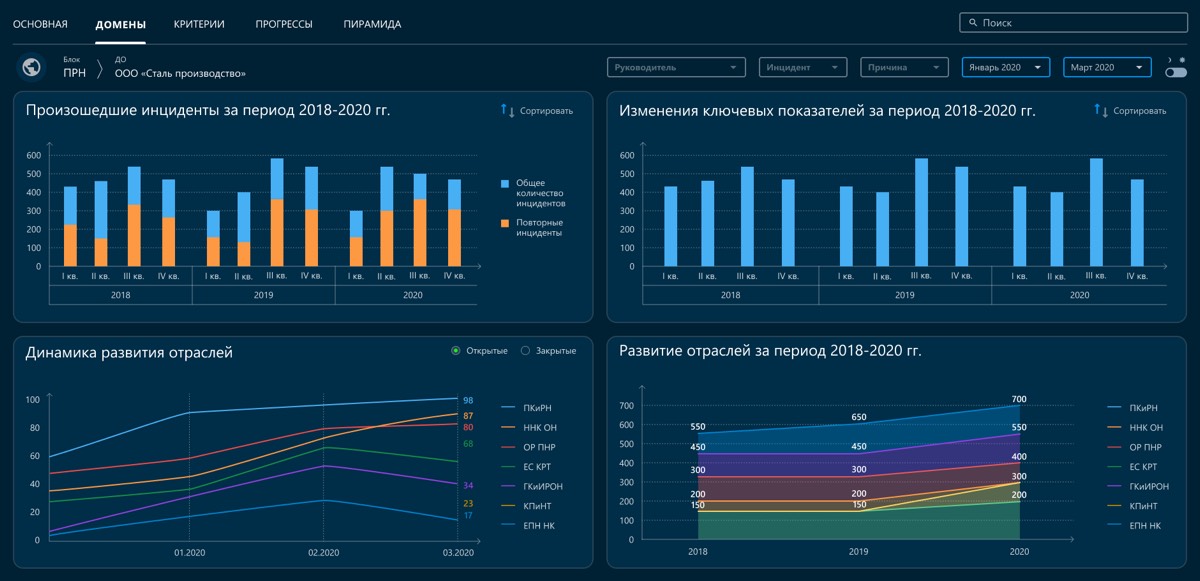Select the 'Закрытые' radio button

526,351
